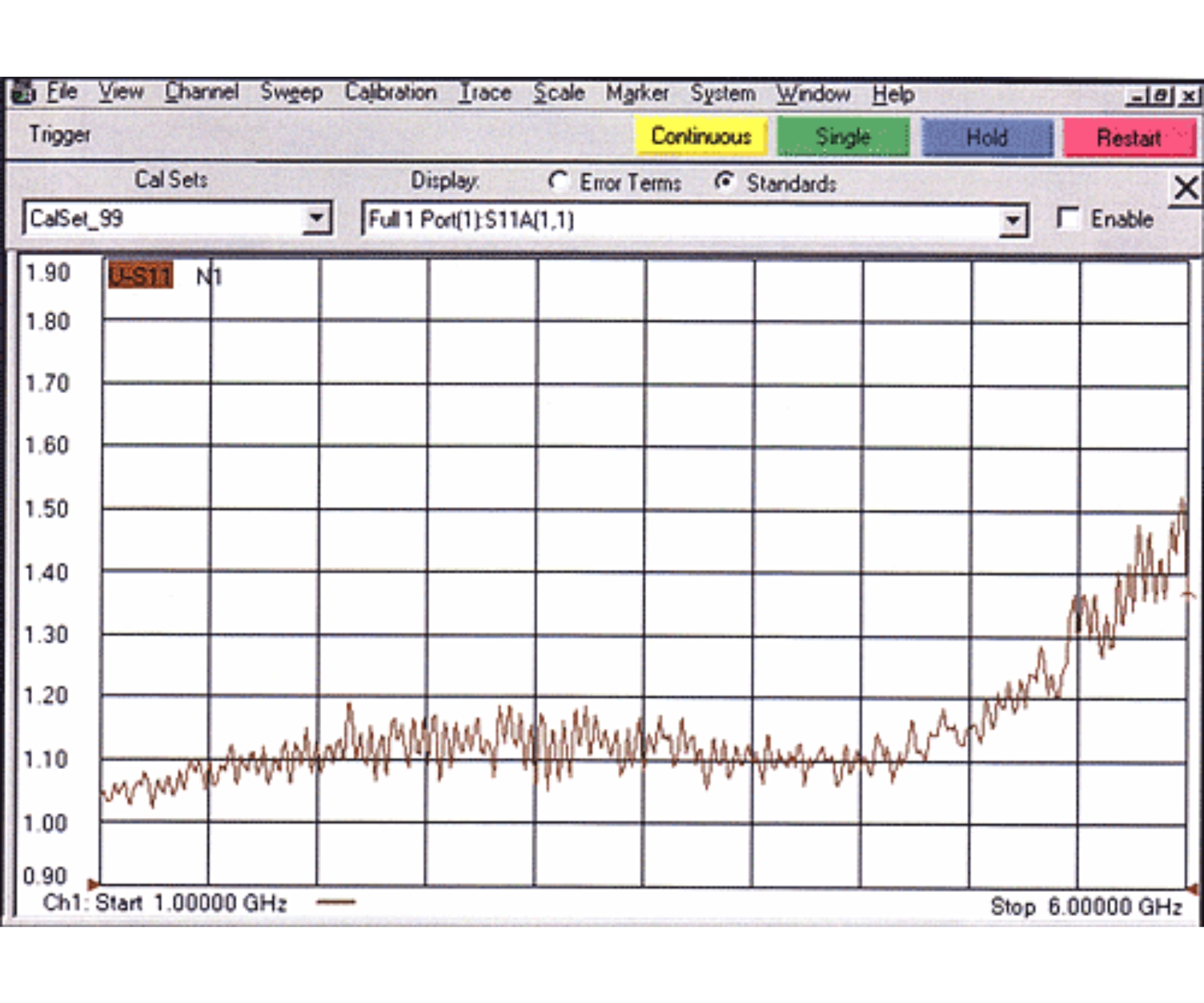The height and width of the screenshot is (1003, 1204).
Task: Restart the sweep
Action: tap(1129, 138)
